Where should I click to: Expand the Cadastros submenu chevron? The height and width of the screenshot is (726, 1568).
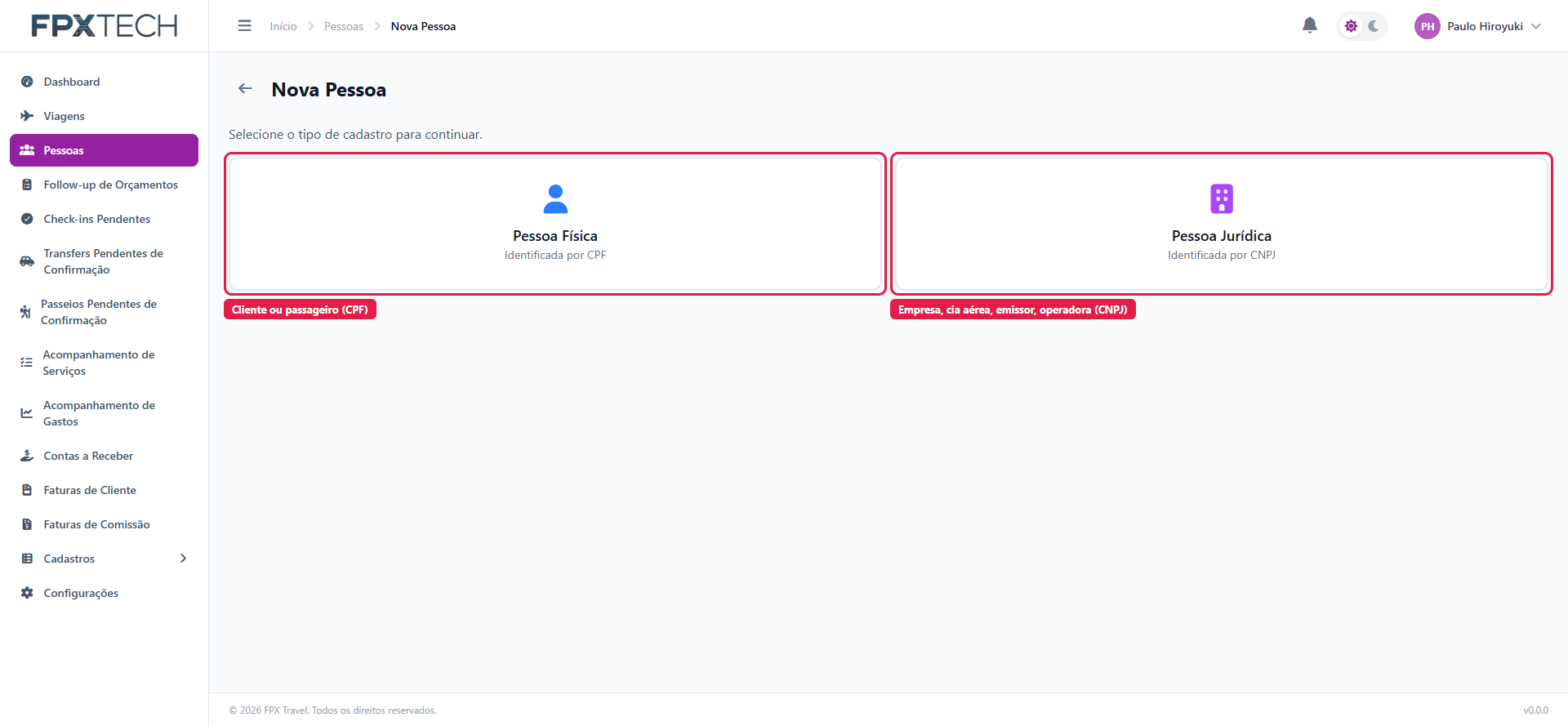(x=183, y=559)
